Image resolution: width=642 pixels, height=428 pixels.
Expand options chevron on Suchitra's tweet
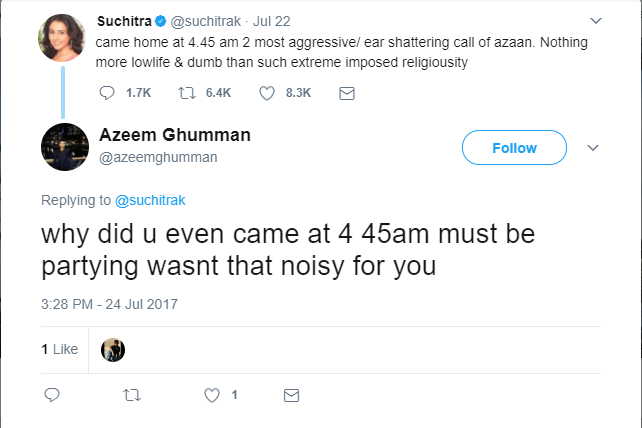pyautogui.click(x=597, y=21)
